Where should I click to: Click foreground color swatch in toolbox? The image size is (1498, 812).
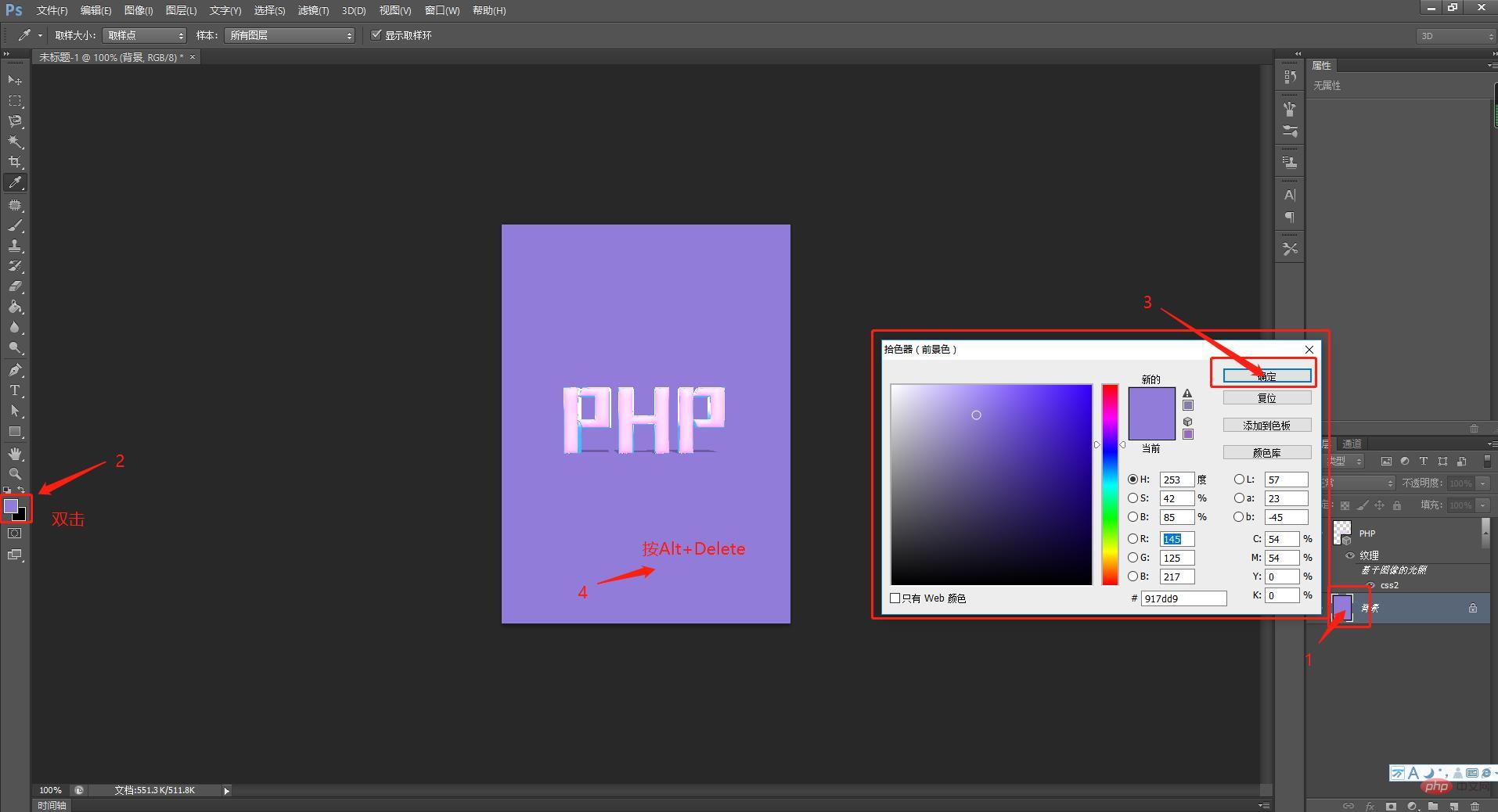point(11,506)
